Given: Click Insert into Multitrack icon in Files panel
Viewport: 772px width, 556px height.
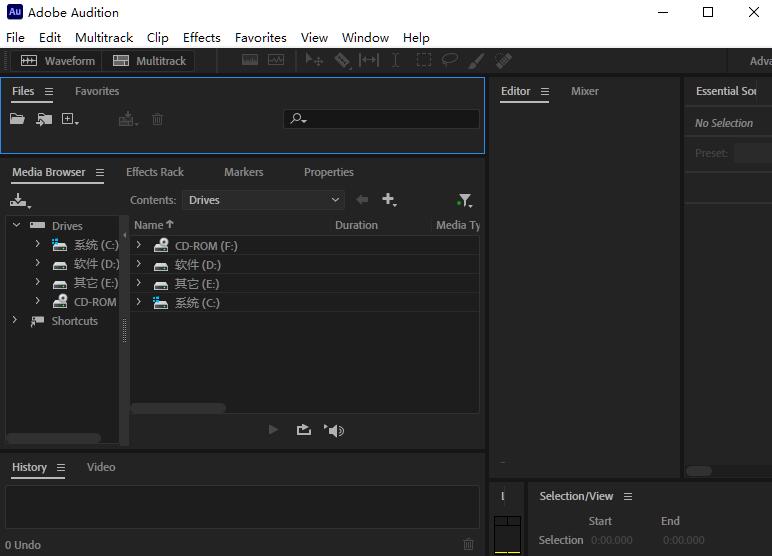Looking at the screenshot, I should (128, 119).
